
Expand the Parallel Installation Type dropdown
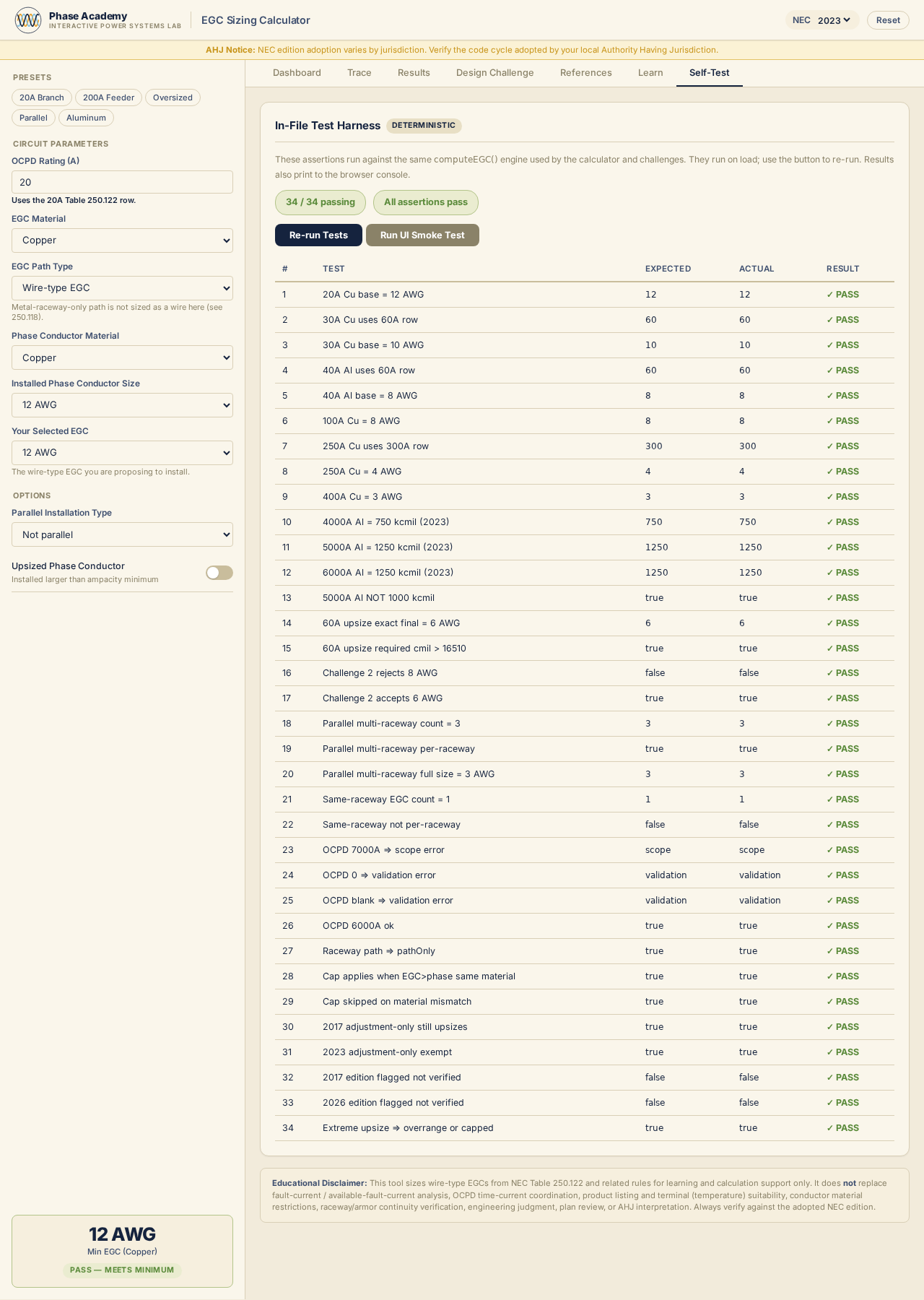tap(122, 534)
